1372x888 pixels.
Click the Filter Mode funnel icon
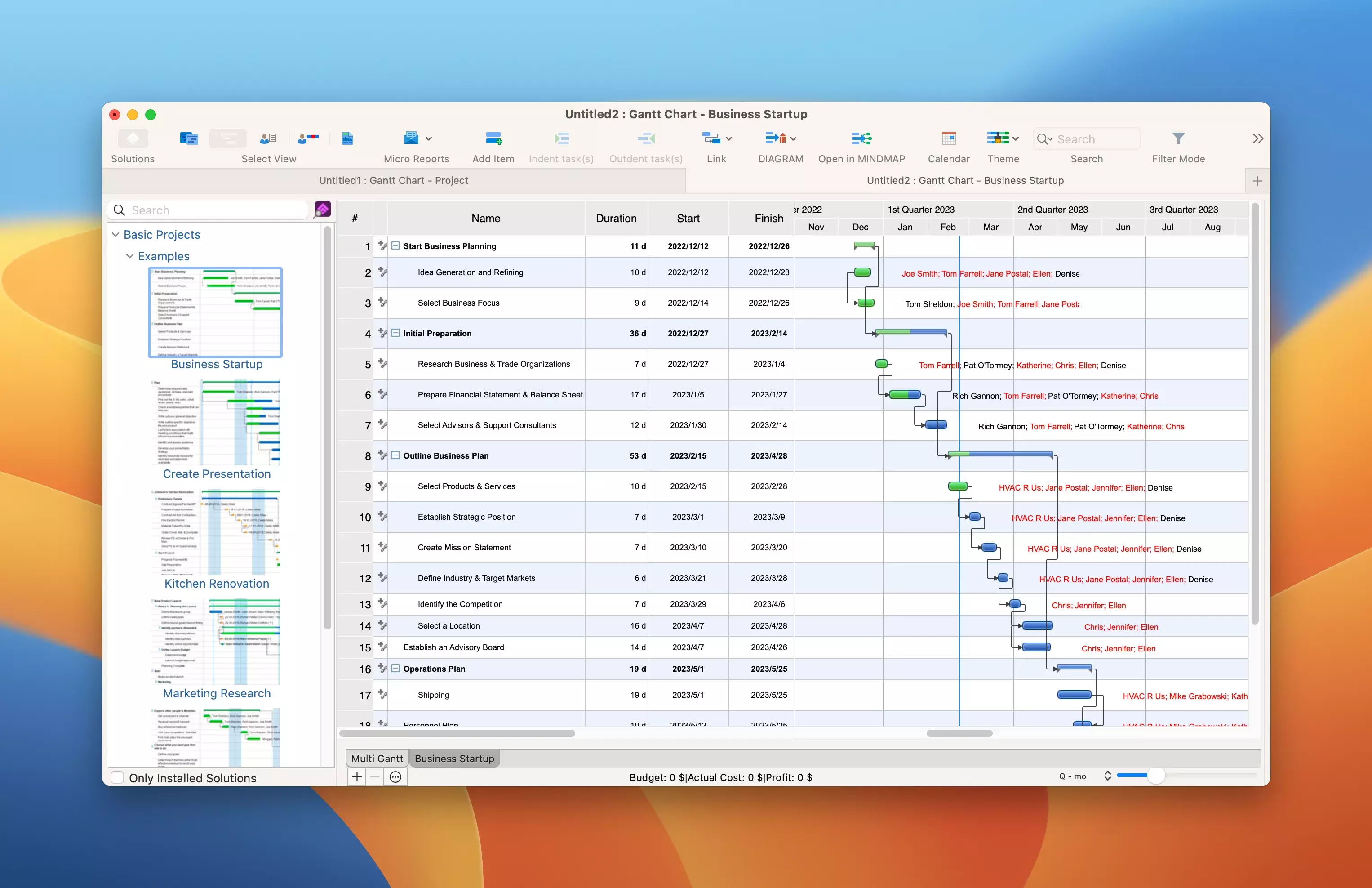(x=1178, y=139)
